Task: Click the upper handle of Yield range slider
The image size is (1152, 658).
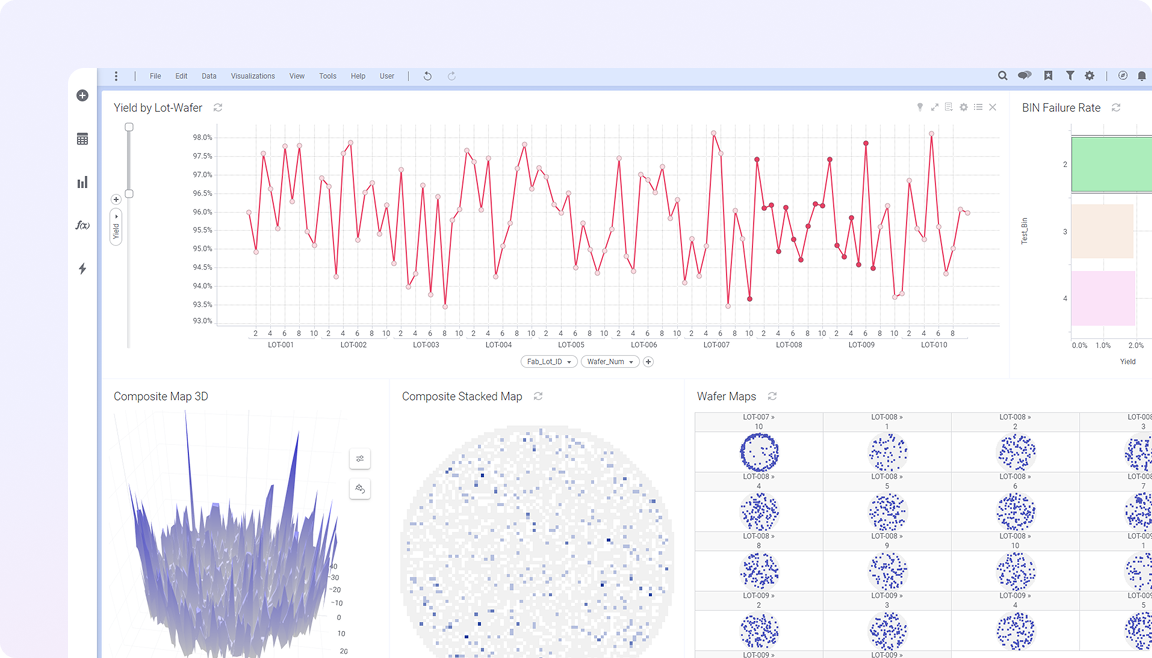Action: coord(129,127)
